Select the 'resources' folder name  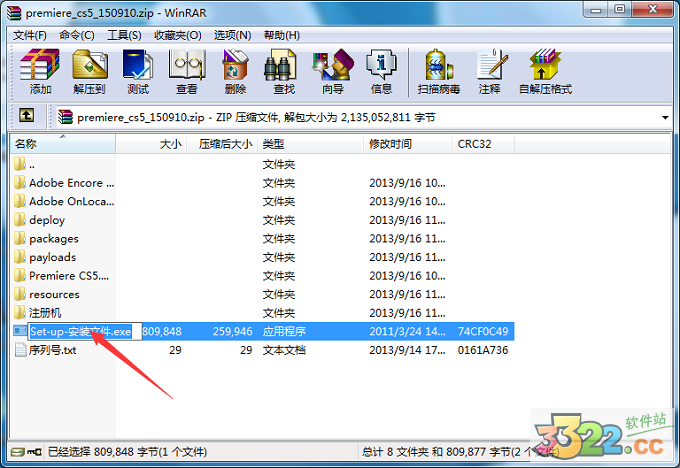54,295
